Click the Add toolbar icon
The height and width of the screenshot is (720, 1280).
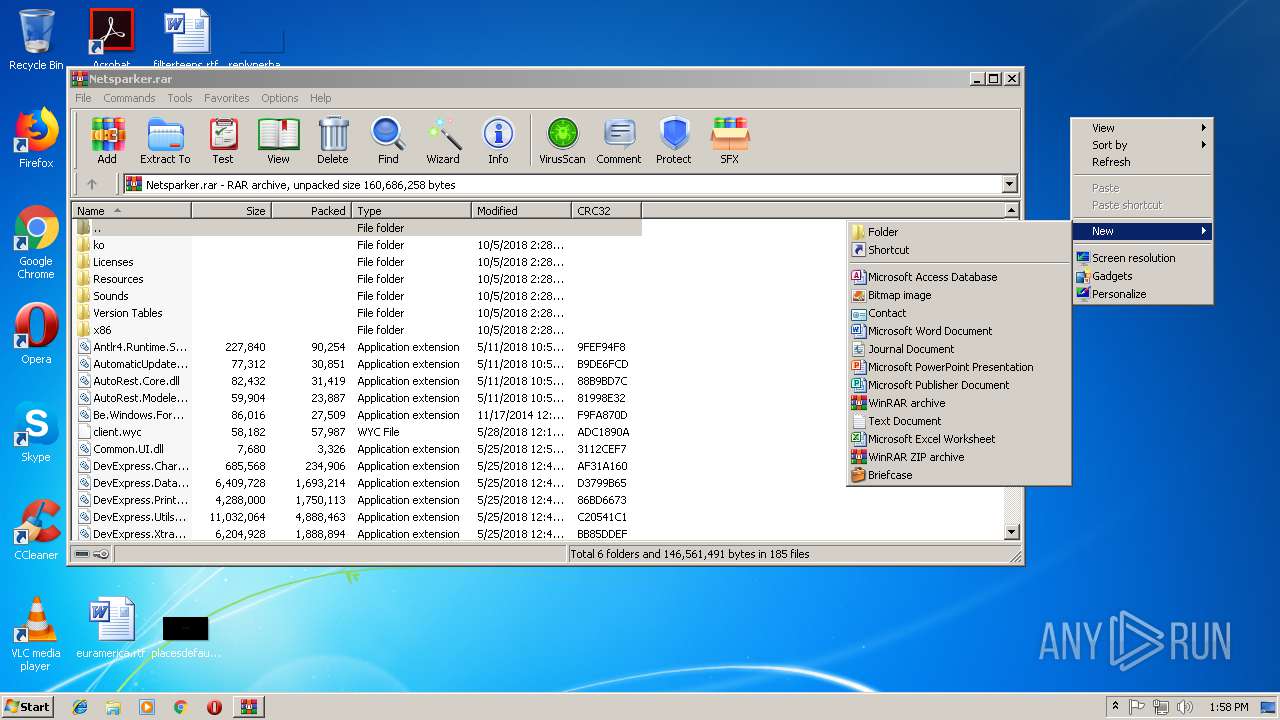[x=107, y=140]
